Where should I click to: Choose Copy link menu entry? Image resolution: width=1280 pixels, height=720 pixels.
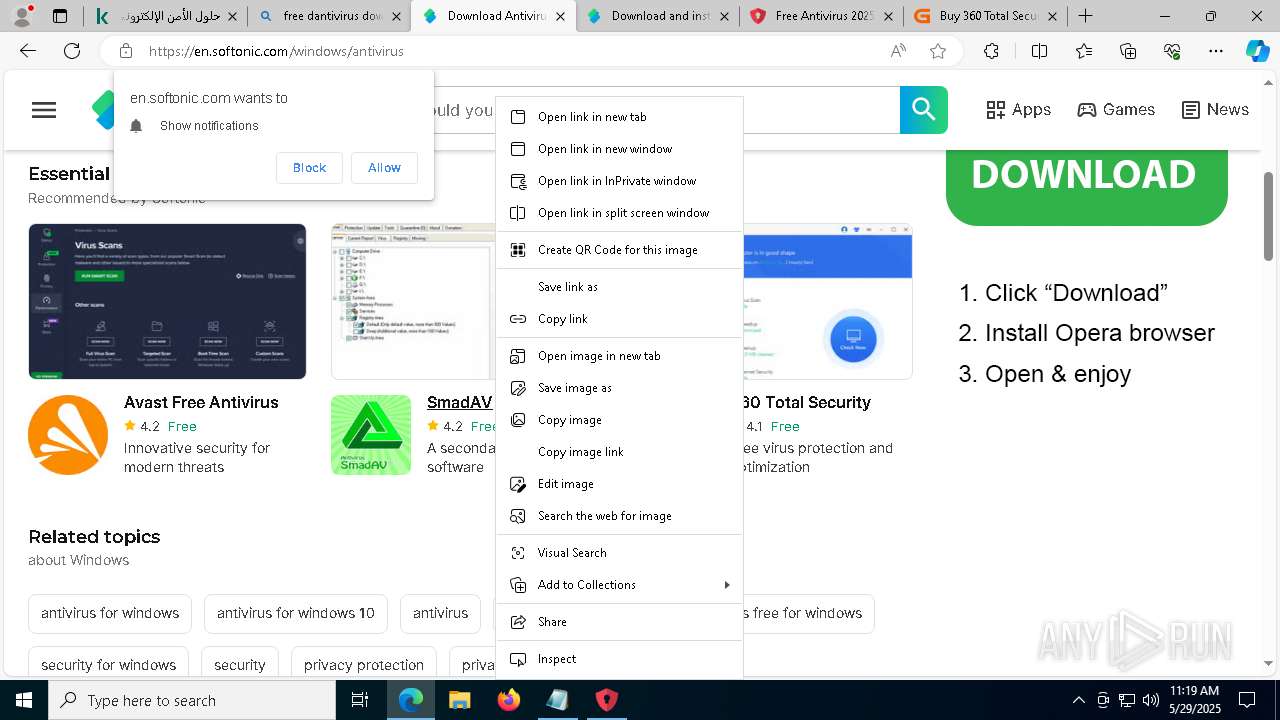click(x=620, y=319)
